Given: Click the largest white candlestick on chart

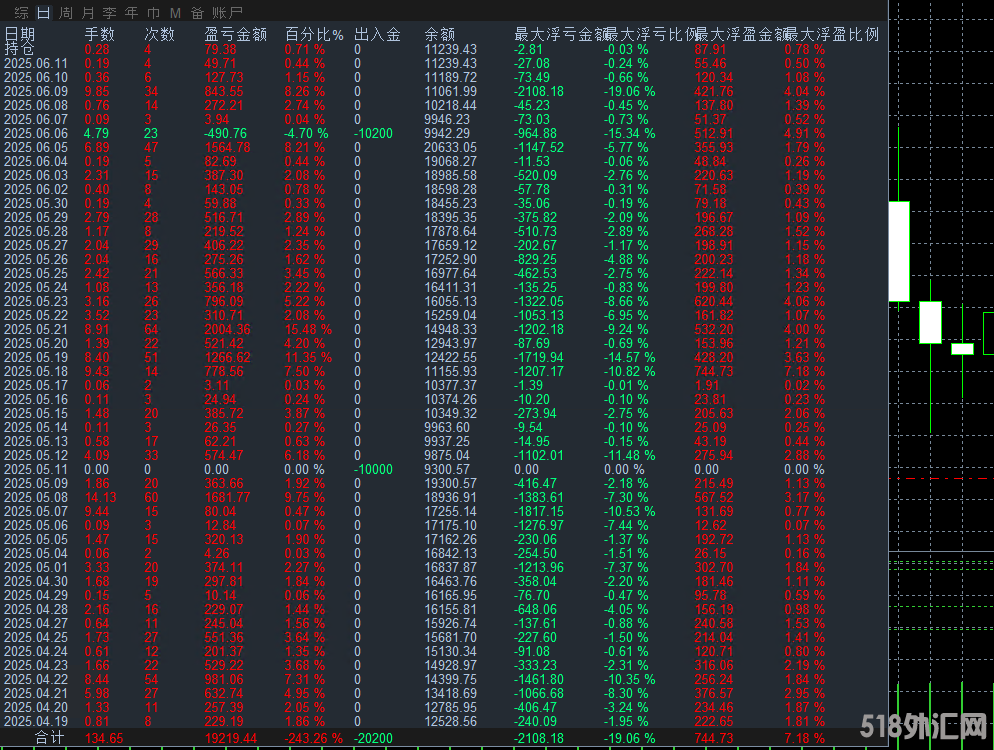Looking at the screenshot, I should [899, 251].
